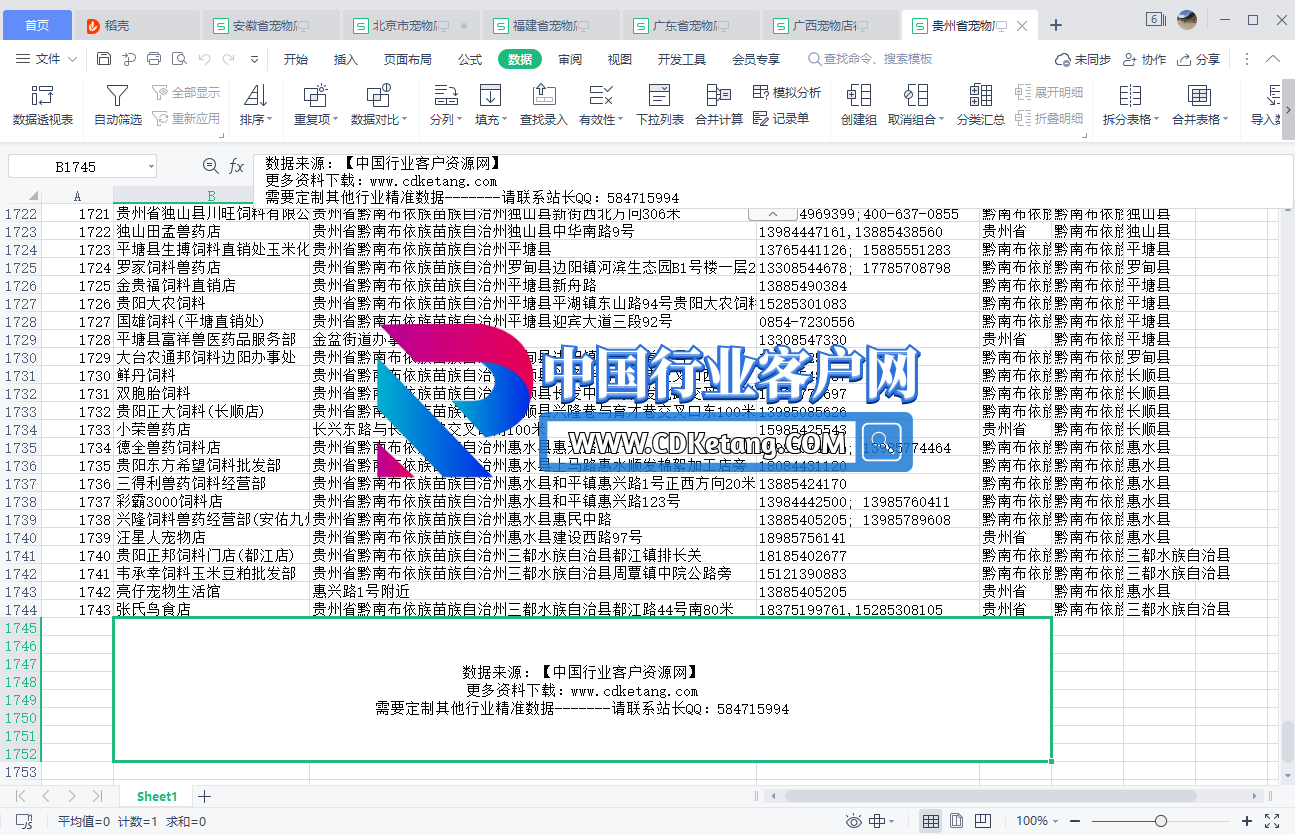1295x835 pixels.
Task: Open the 有效性 validation dropdown
Action: pyautogui.click(x=601, y=105)
